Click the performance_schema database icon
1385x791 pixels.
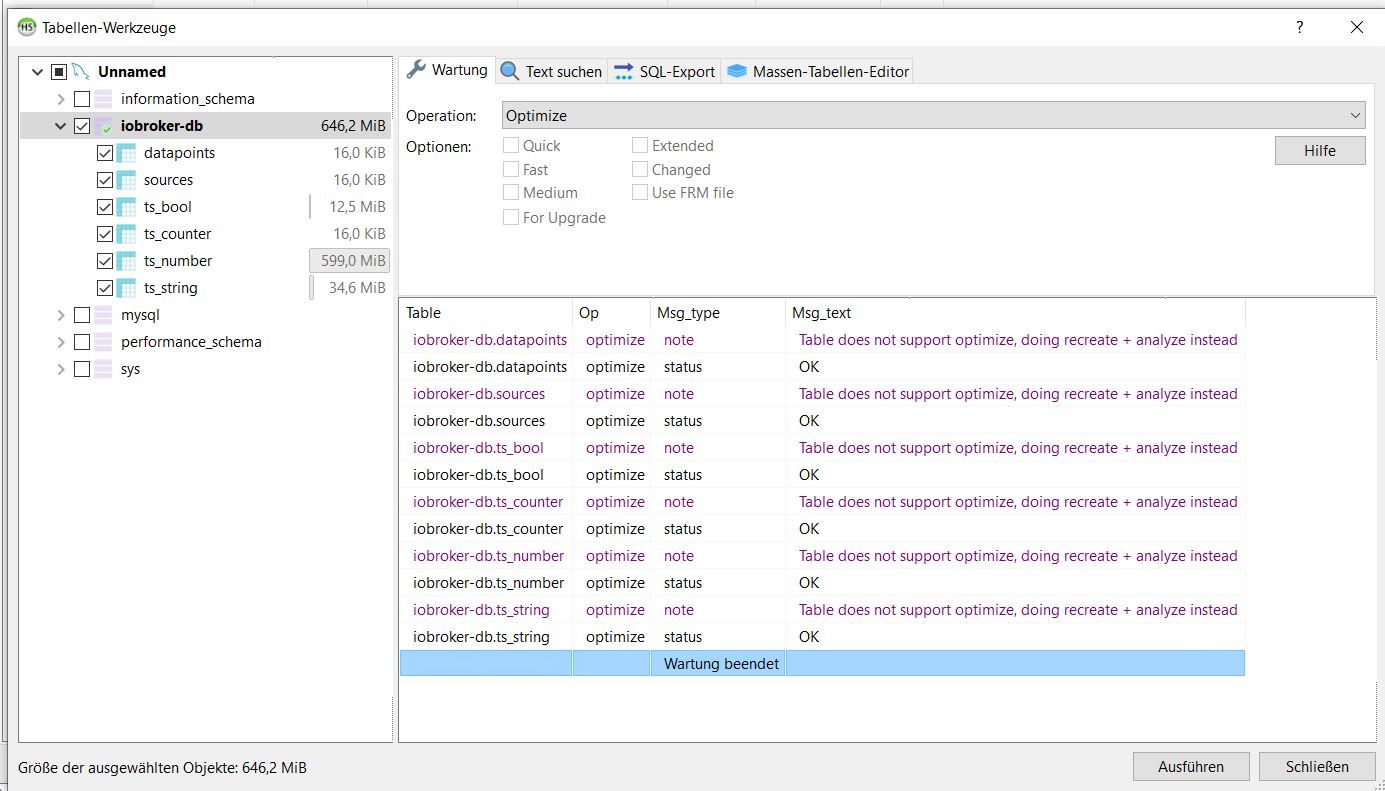click(103, 342)
